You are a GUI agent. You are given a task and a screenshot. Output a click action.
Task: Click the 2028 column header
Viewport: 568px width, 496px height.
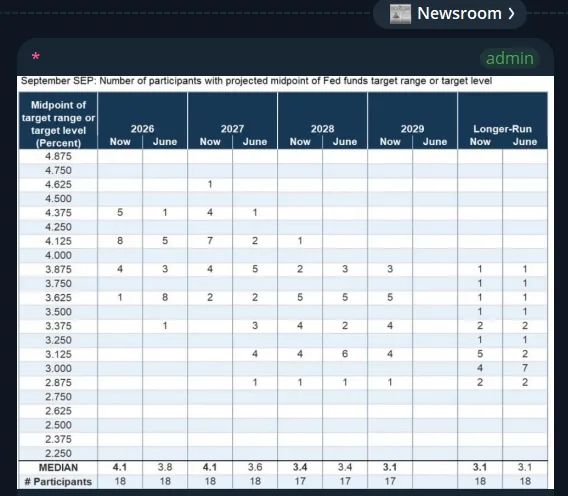coord(322,129)
